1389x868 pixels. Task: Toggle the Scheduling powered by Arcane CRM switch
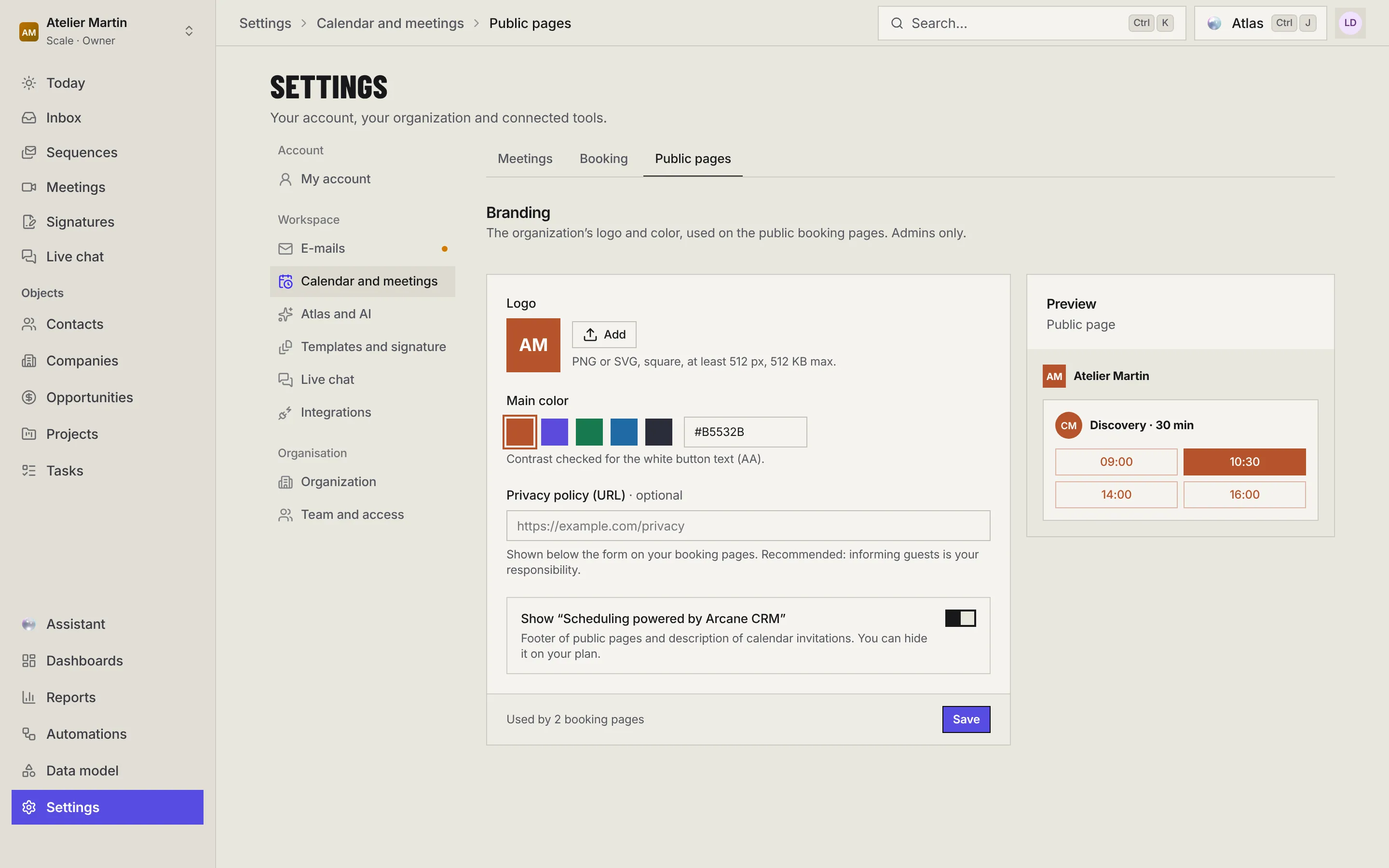point(960,618)
